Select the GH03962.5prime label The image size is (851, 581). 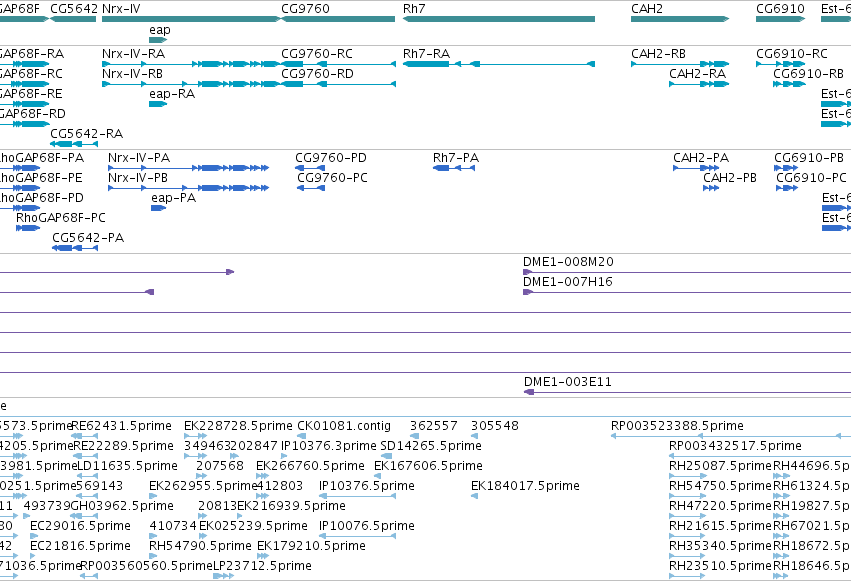pos(123,506)
